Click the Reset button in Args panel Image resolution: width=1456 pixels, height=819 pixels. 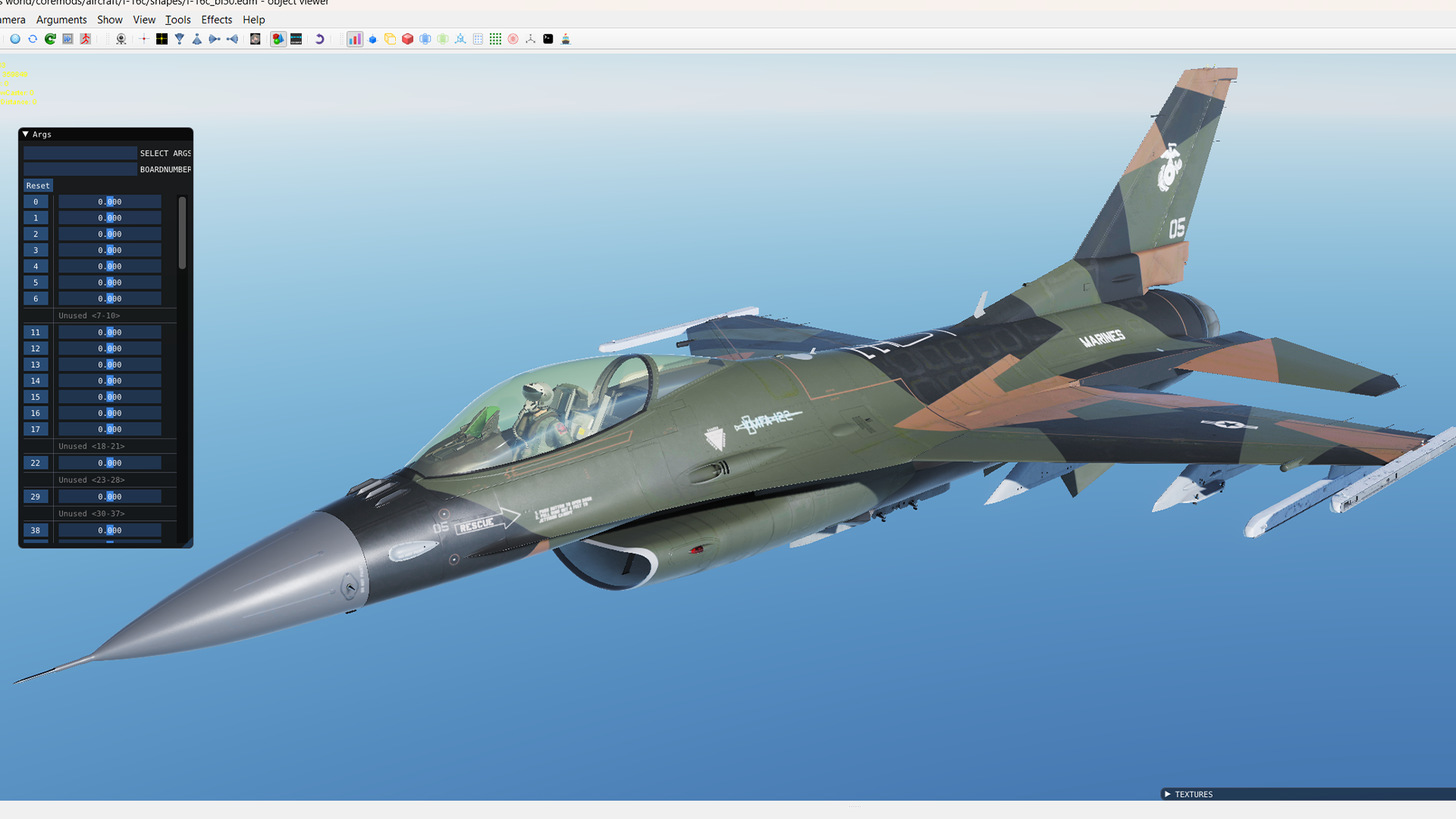(38, 185)
